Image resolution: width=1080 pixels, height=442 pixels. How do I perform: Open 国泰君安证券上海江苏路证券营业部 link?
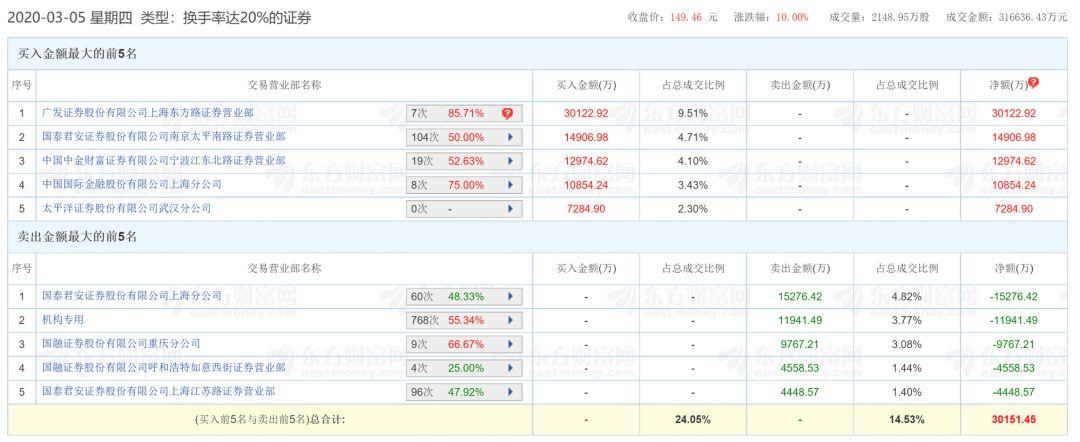click(x=158, y=392)
